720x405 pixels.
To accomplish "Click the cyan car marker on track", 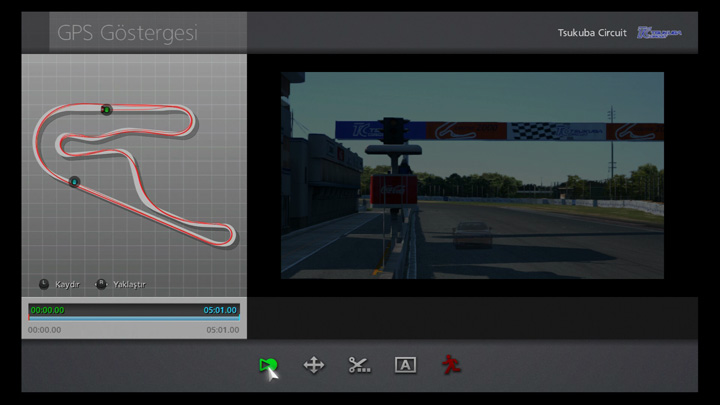I will (x=74, y=181).
